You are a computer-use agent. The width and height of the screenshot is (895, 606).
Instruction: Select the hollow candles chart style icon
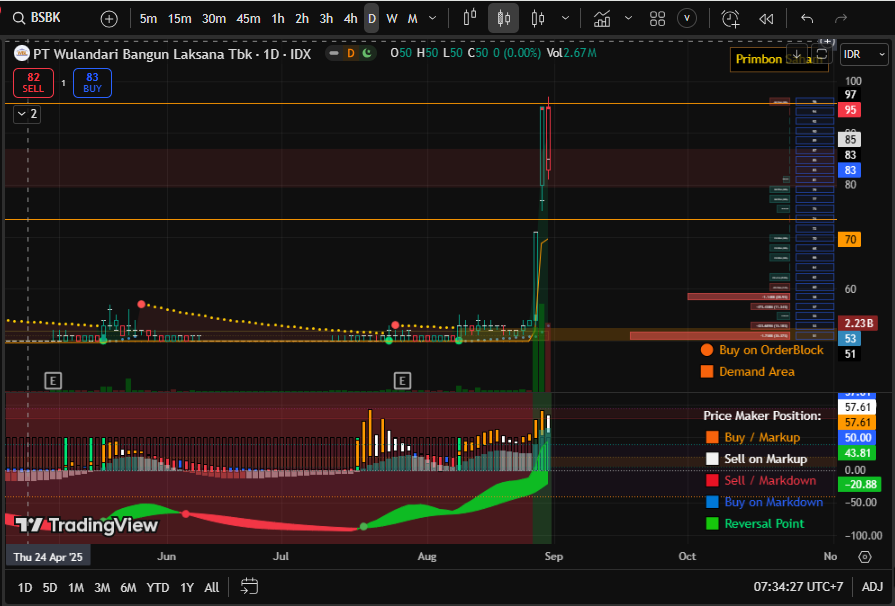pos(538,18)
